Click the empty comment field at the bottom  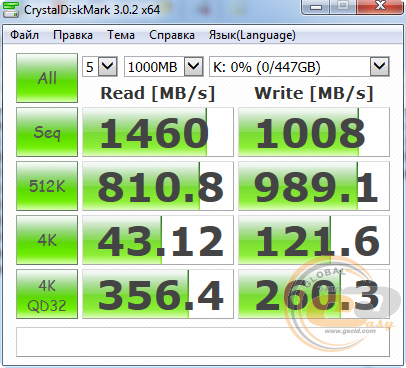coord(203,342)
